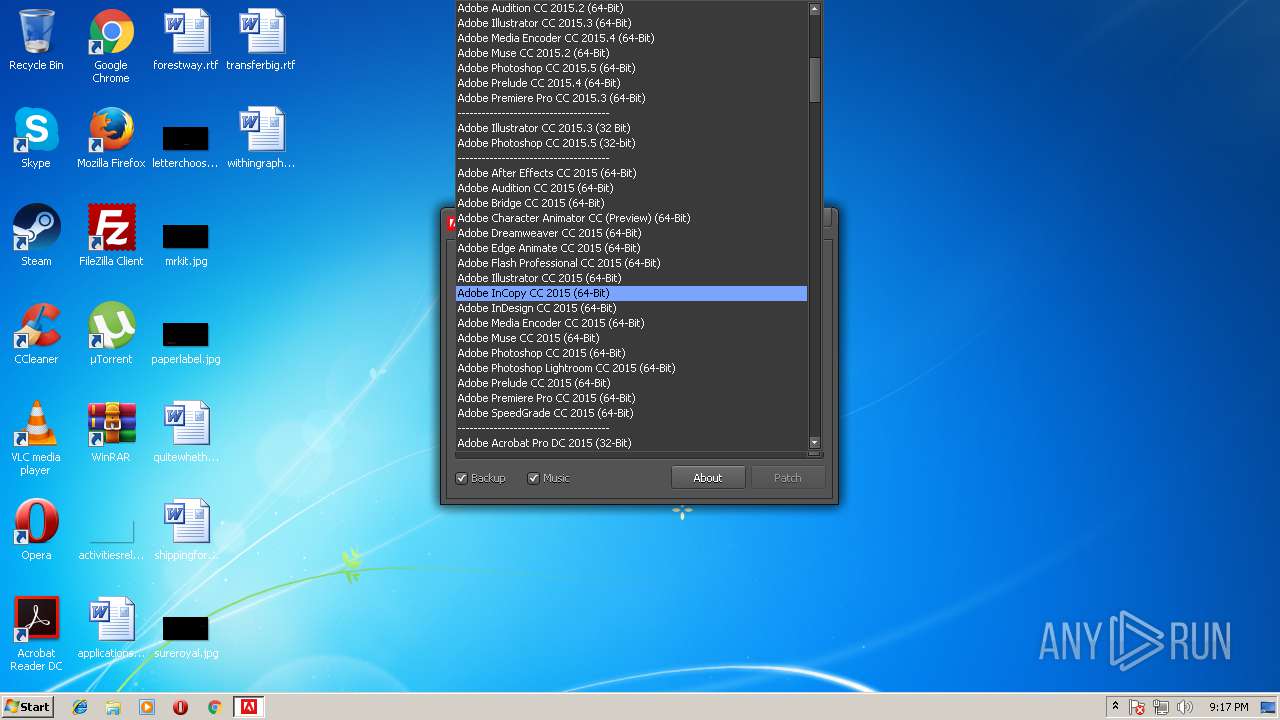
Task: Select Adobe Photoshop CC 2015.5 (32-bit)
Action: [x=631, y=143]
